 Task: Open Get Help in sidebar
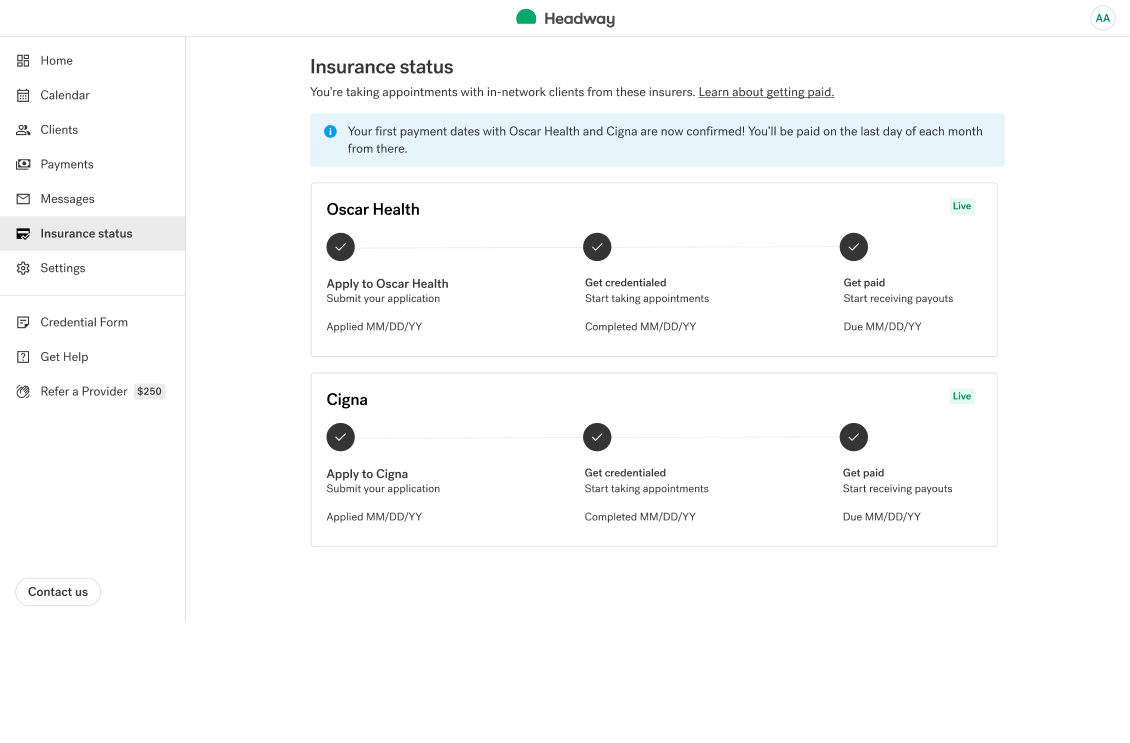tap(92, 357)
